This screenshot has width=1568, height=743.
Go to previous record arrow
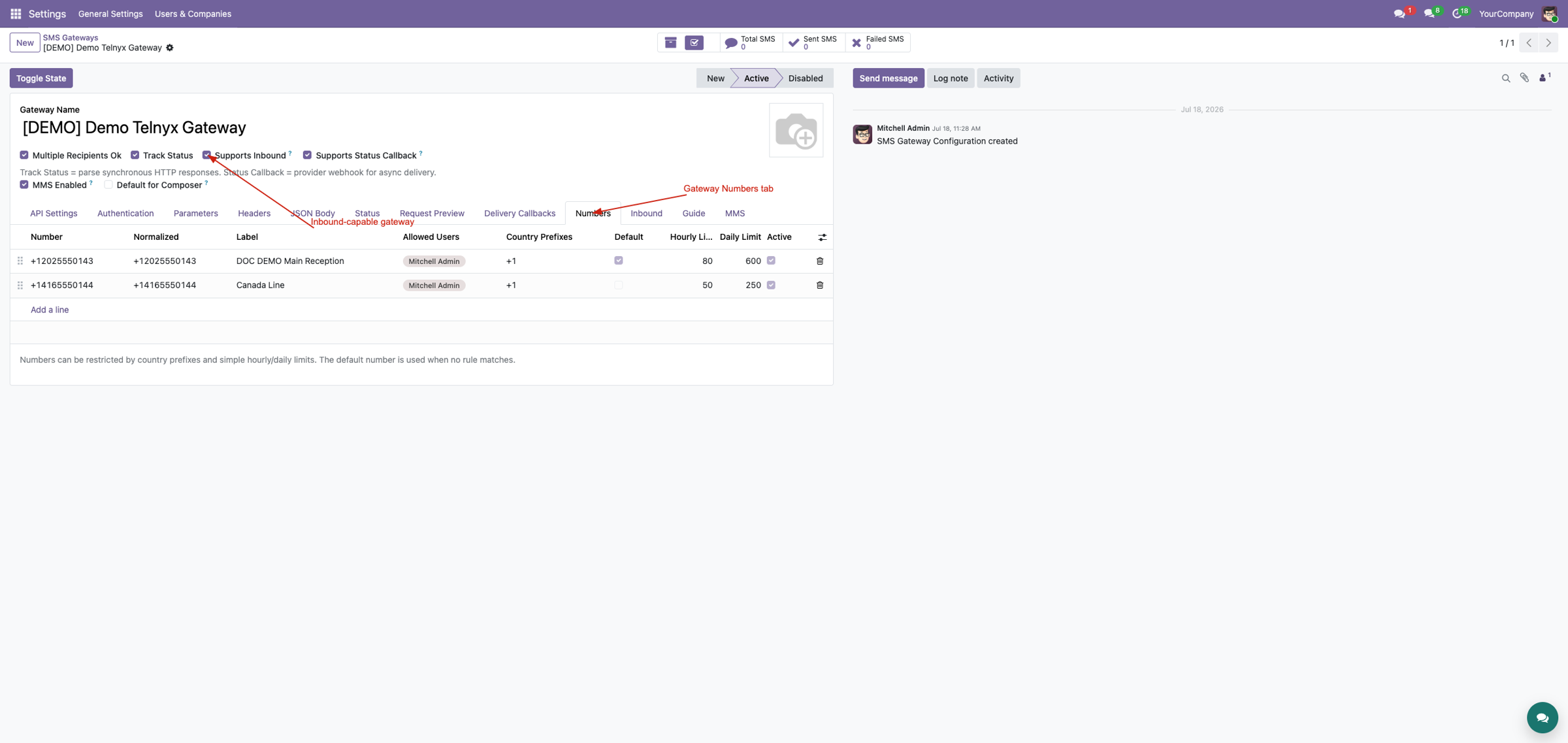tap(1529, 42)
